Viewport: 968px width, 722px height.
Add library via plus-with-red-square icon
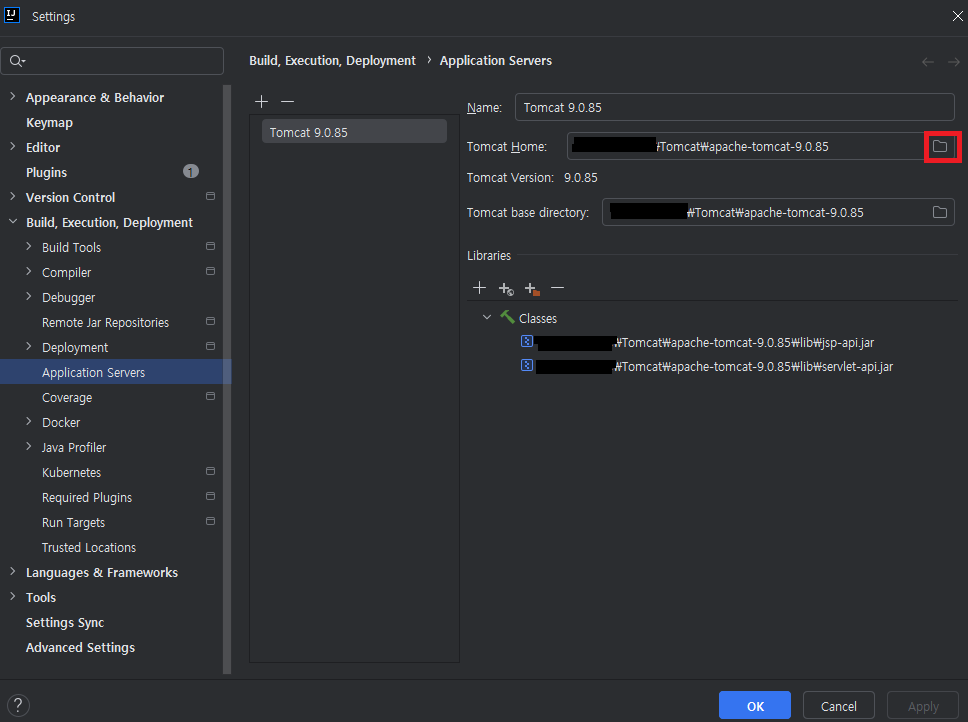[532, 288]
